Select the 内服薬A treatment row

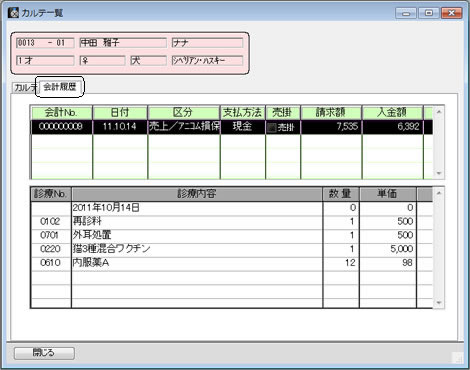coord(232,263)
